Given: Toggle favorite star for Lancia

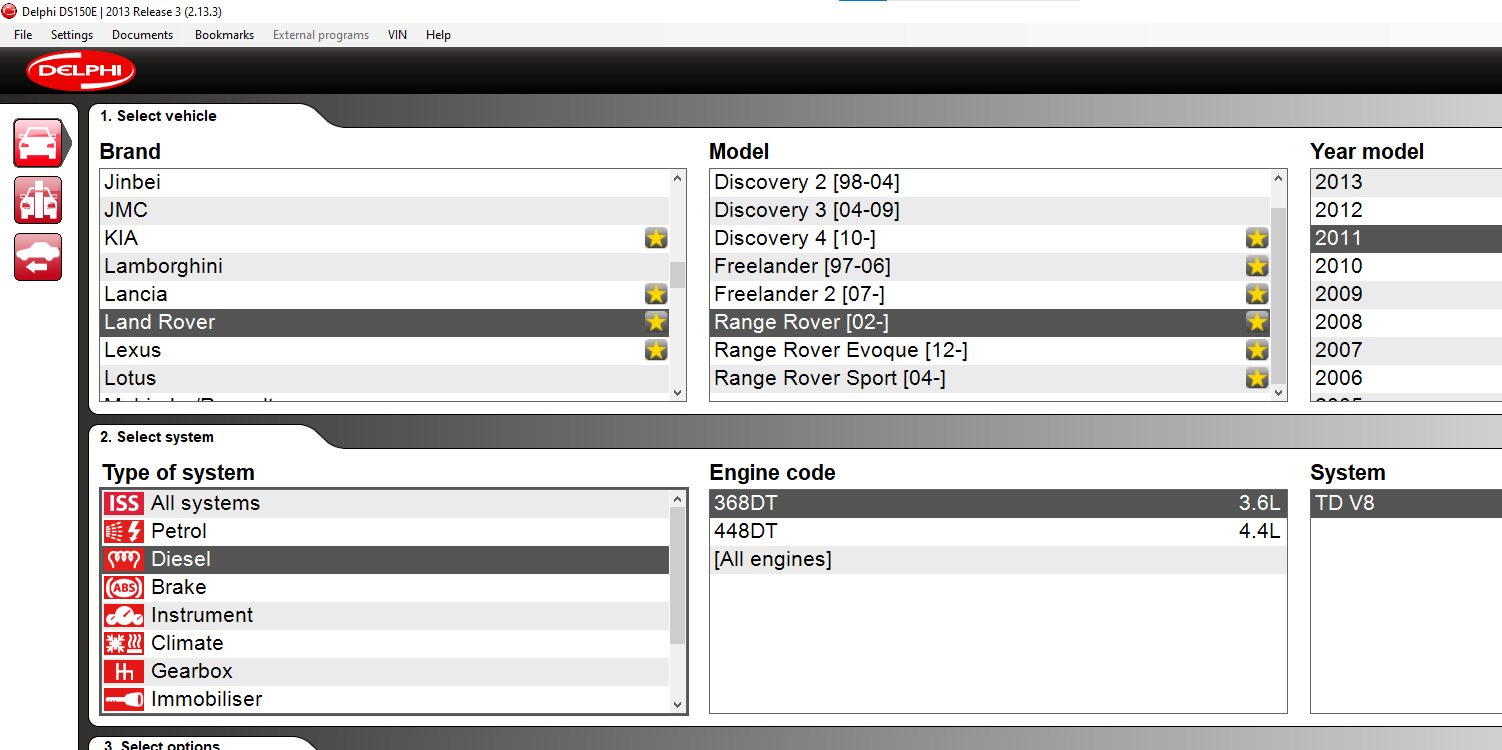Looking at the screenshot, I should [656, 294].
